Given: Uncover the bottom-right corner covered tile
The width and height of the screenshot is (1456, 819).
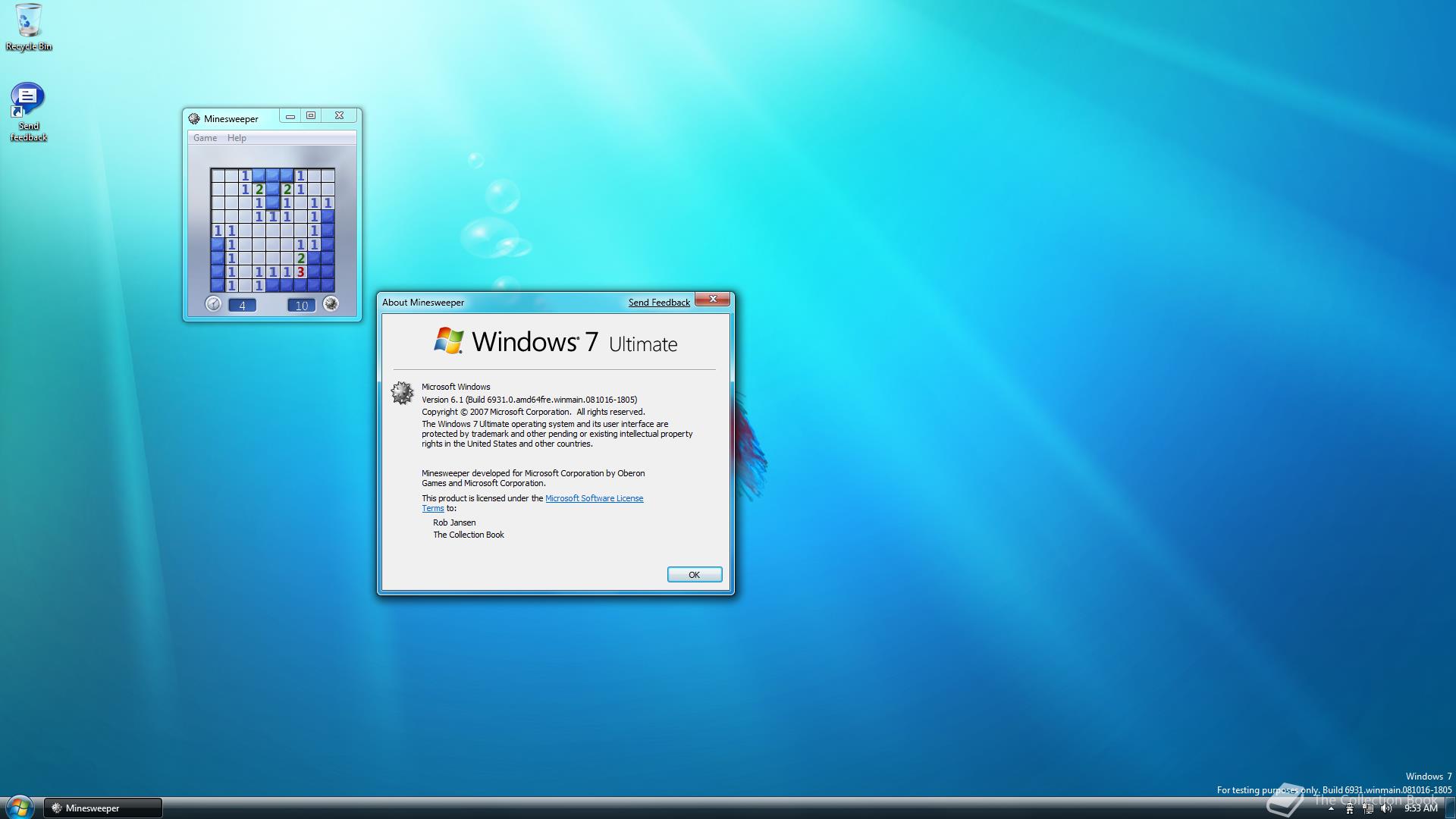Looking at the screenshot, I should [328, 285].
